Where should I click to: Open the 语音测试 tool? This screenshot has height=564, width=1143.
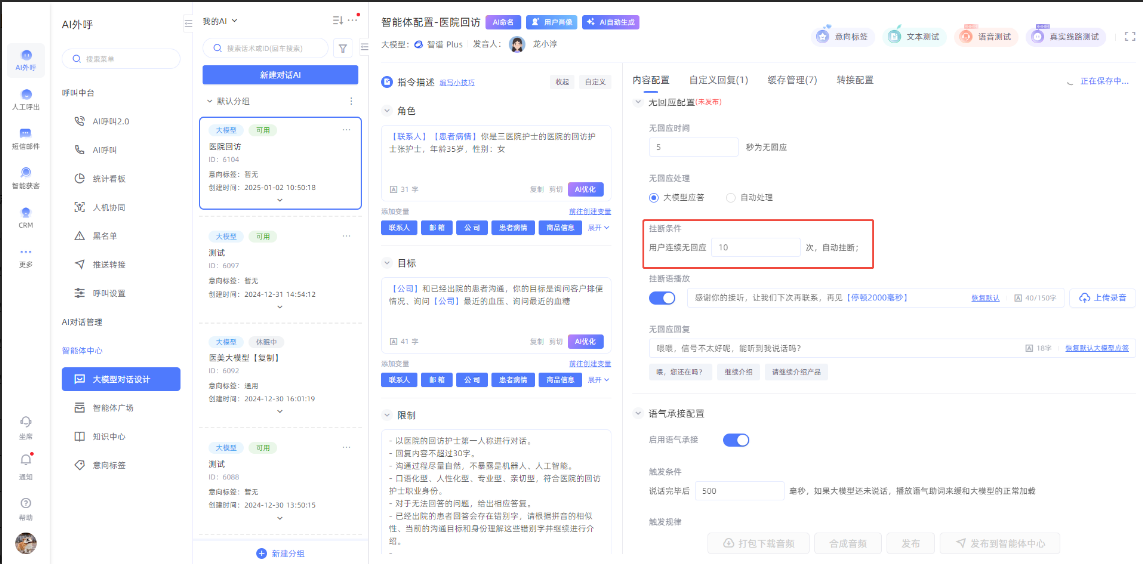pos(985,36)
